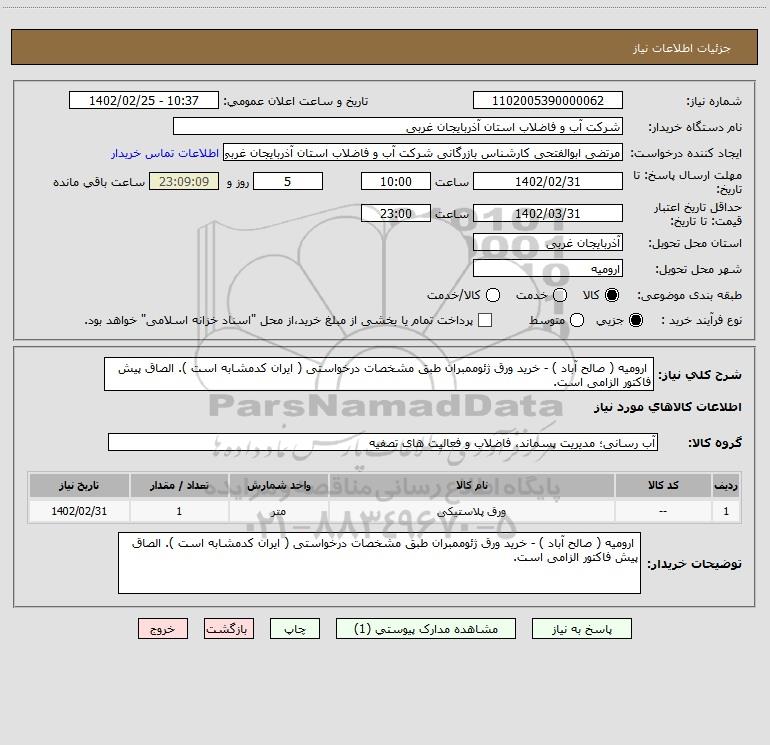The height and width of the screenshot is (745, 770).
Task: Click the remaining days field showing 5
Action: tap(288, 181)
